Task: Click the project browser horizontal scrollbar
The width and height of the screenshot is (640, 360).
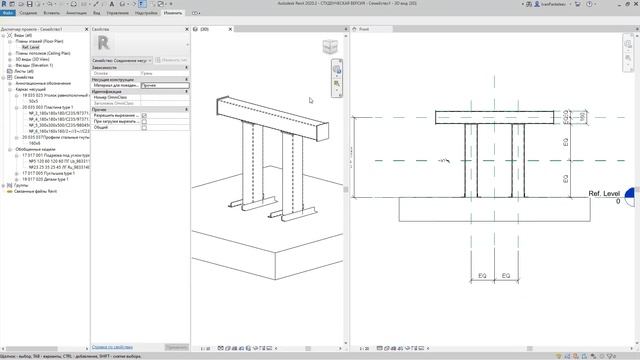Action: pos(31,349)
